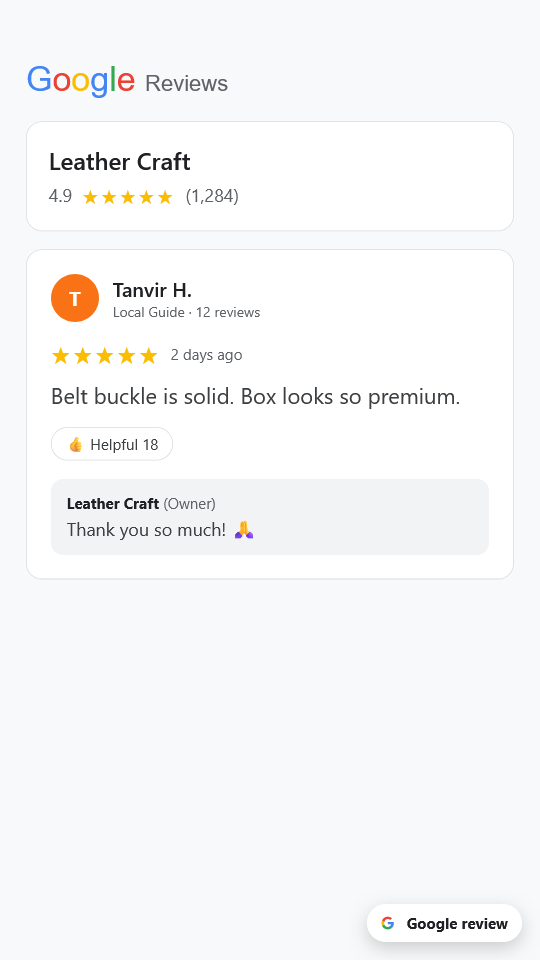
Task: Click the Leather Craft business title
Action: (x=120, y=162)
